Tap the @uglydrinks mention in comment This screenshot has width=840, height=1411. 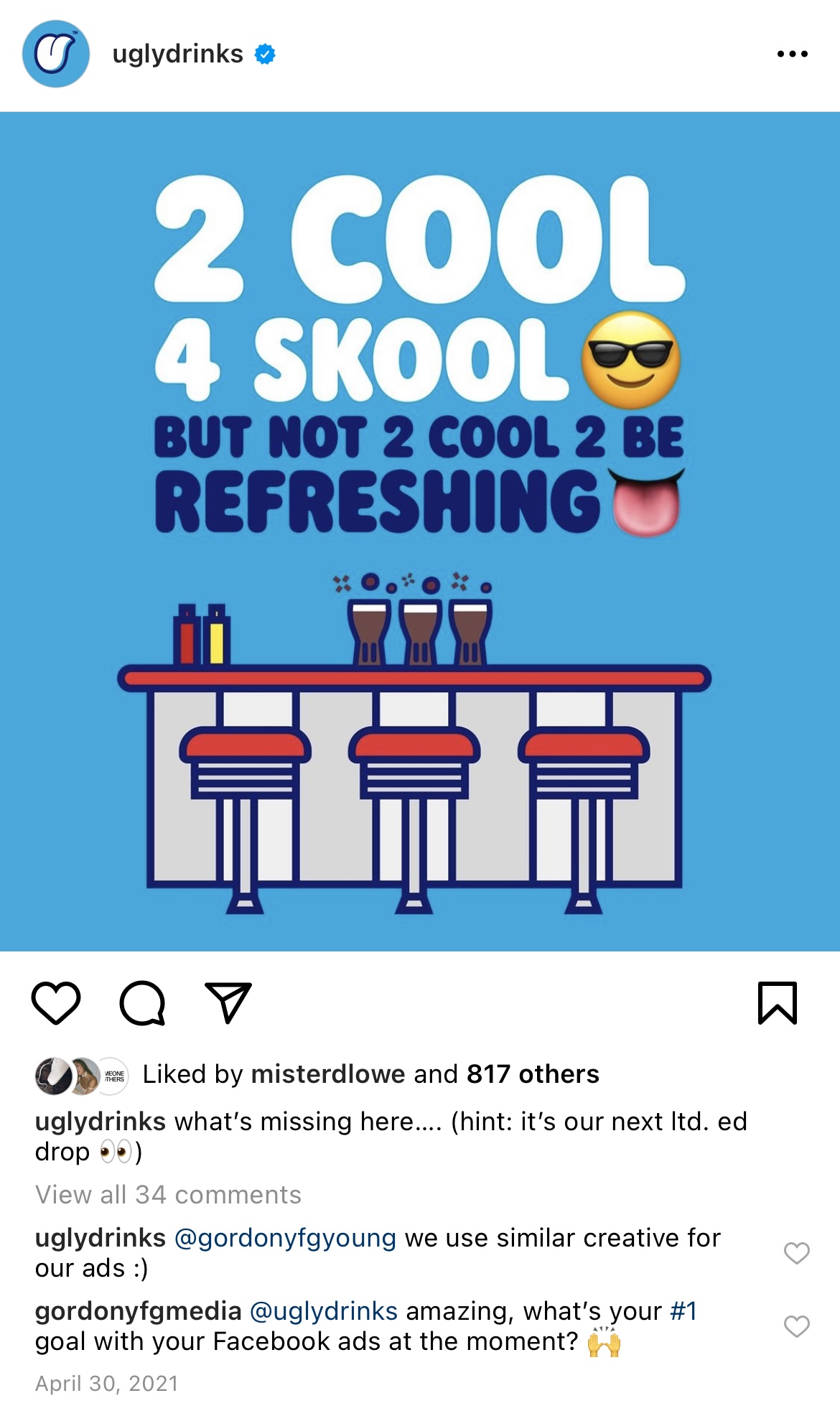pos(324,1312)
